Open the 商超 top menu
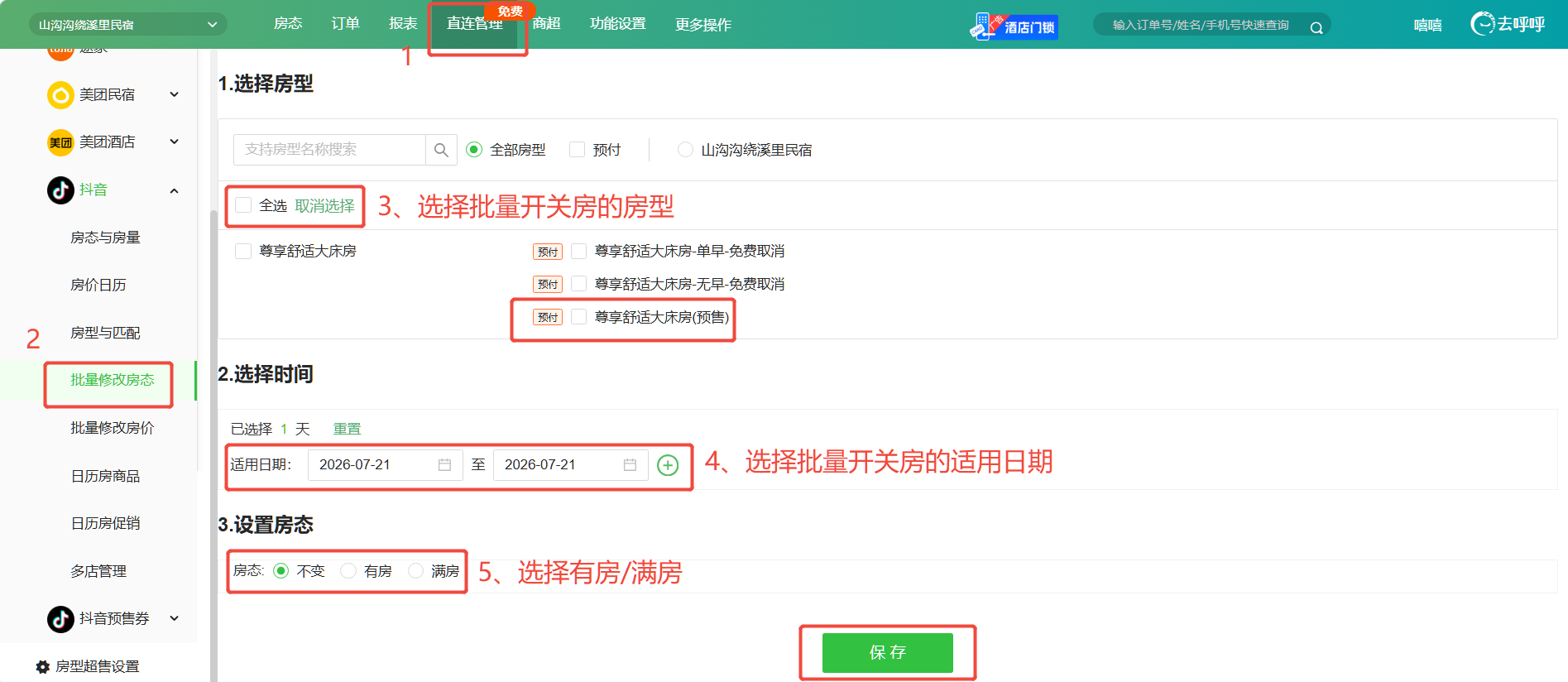The image size is (1568, 682). pos(547,24)
